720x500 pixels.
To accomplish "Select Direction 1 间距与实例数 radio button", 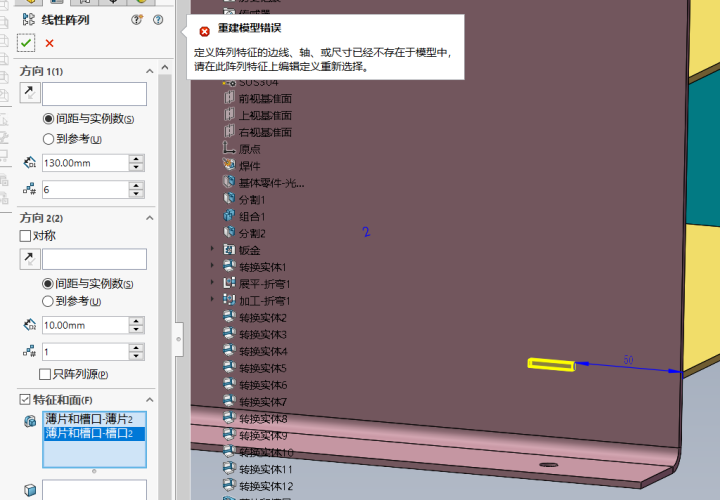I will coord(48,119).
